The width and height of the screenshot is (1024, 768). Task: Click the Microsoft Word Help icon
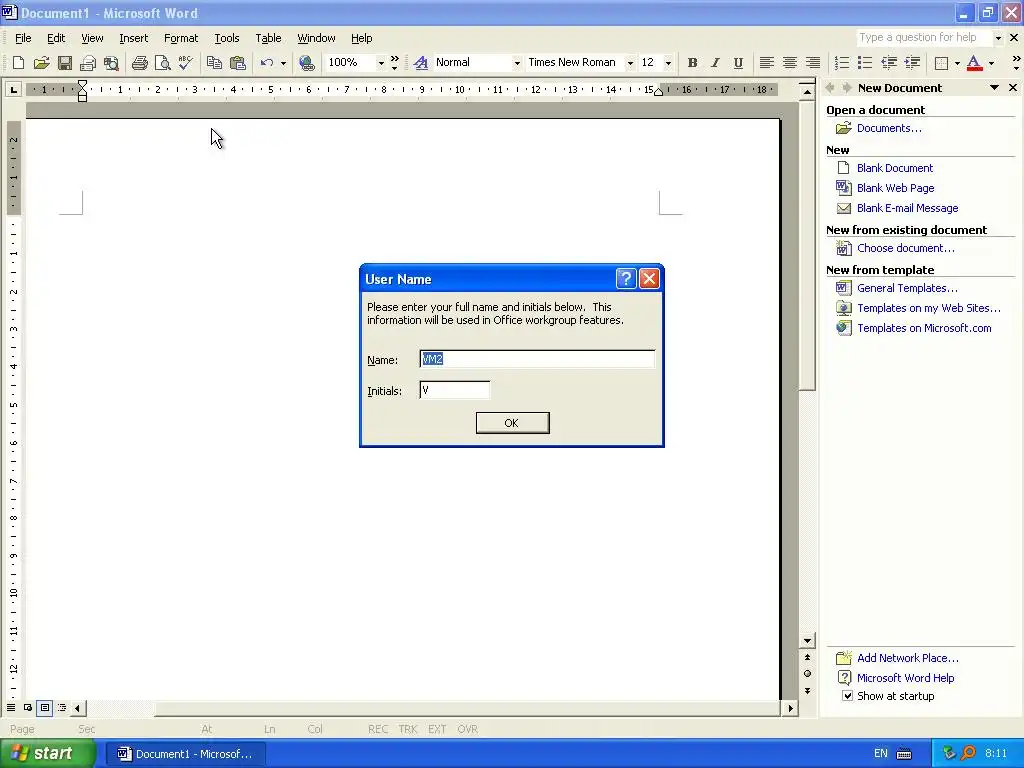844,678
